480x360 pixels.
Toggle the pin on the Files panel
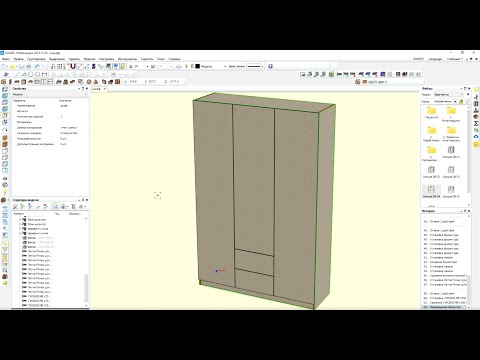coord(465,89)
